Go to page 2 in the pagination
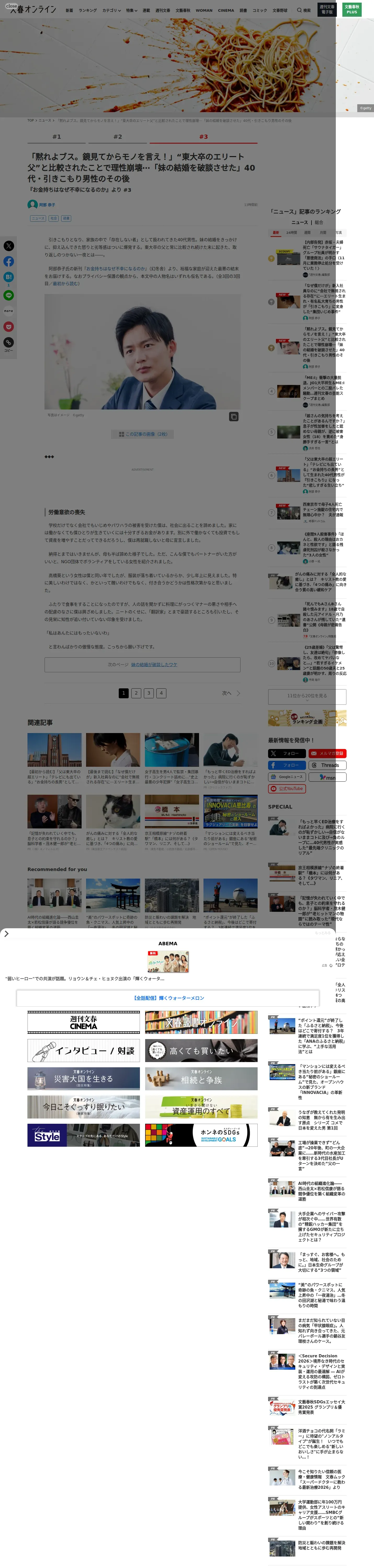The width and height of the screenshot is (374, 1568). coord(136,693)
